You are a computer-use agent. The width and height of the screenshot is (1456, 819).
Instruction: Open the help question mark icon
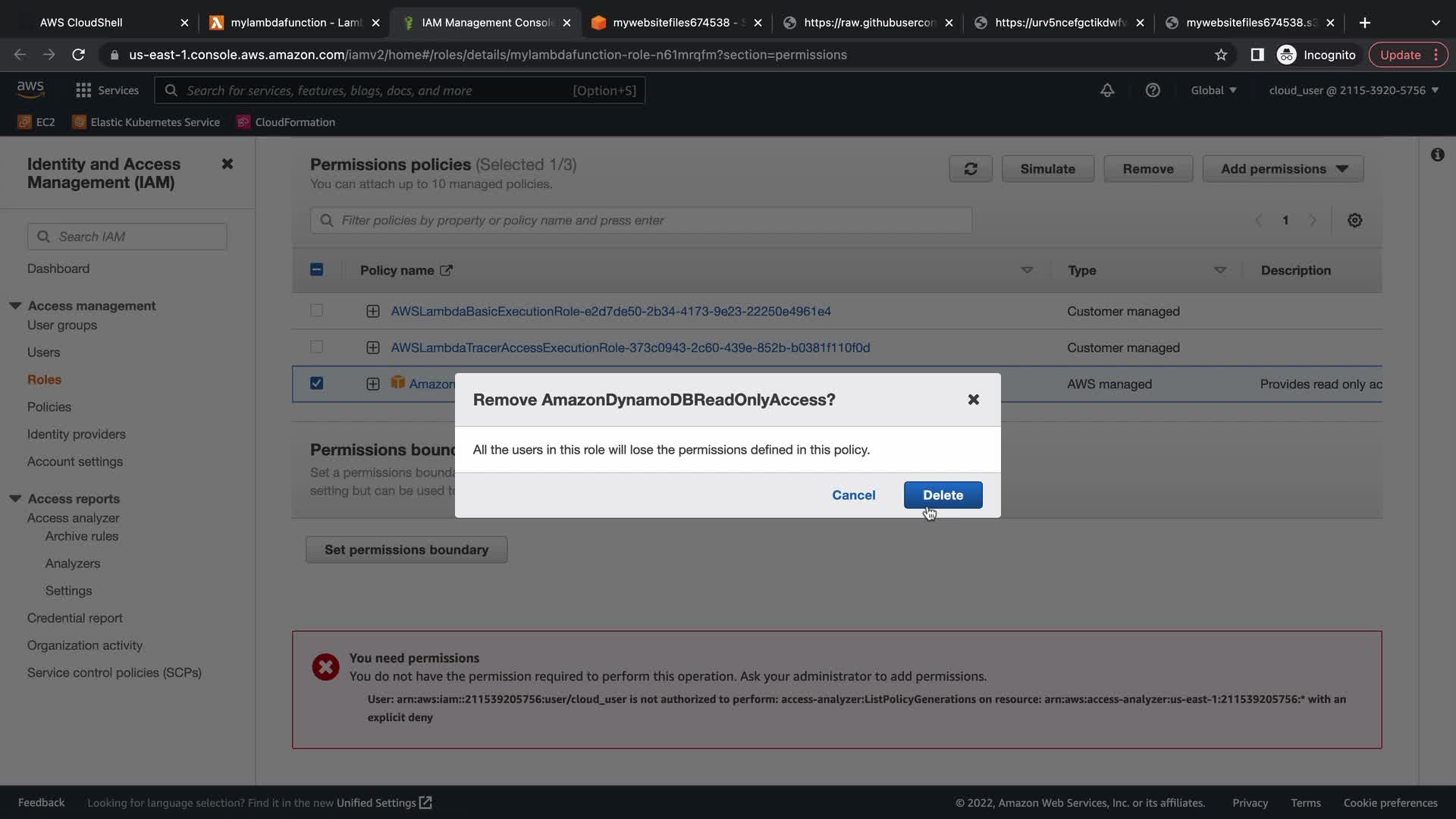(1153, 90)
